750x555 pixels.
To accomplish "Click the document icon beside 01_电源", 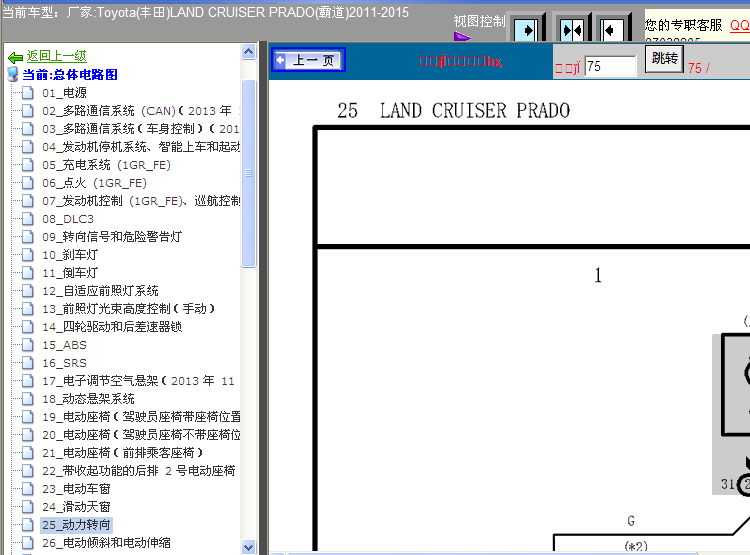I will [x=28, y=93].
